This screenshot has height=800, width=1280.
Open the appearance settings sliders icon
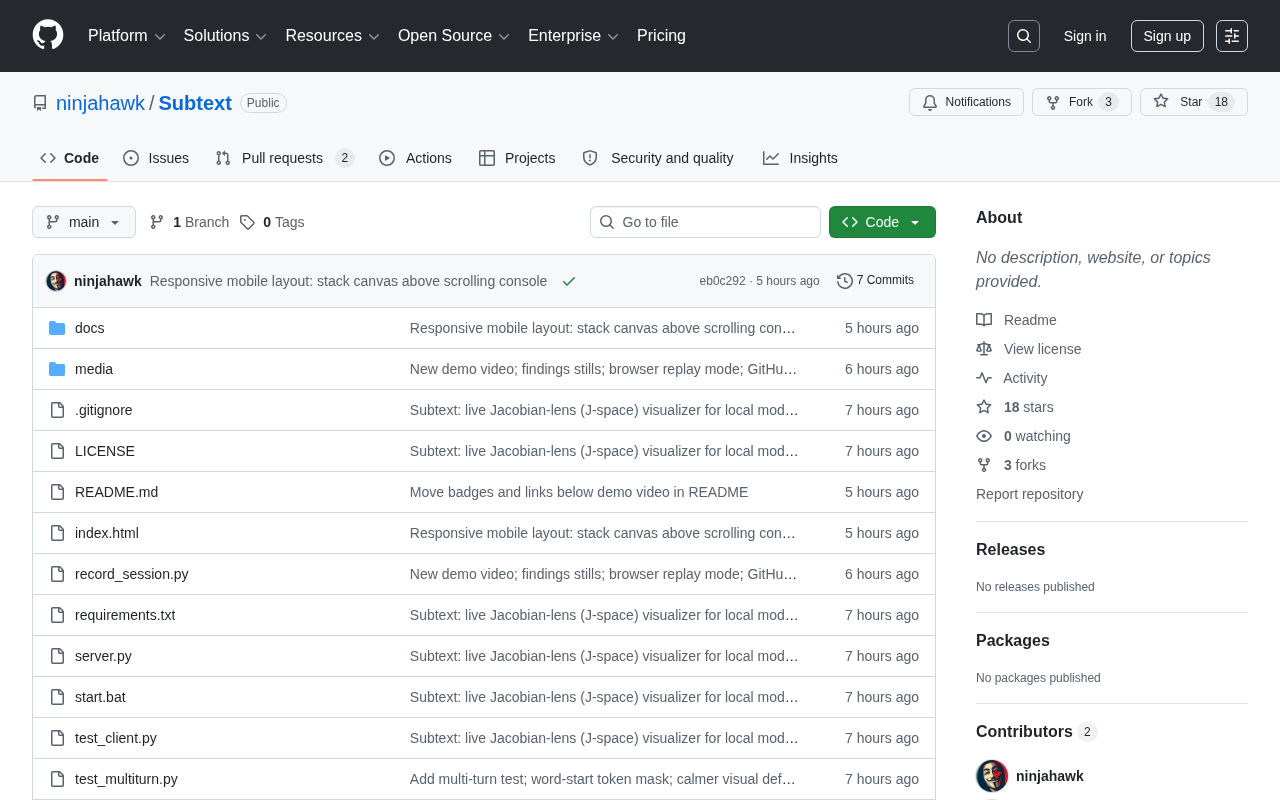pyautogui.click(x=1232, y=36)
